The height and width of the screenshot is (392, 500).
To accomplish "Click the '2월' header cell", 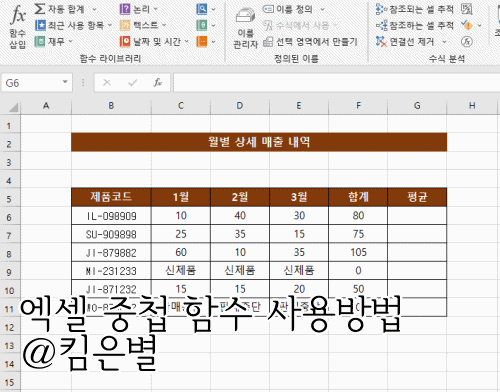I will [x=240, y=197].
